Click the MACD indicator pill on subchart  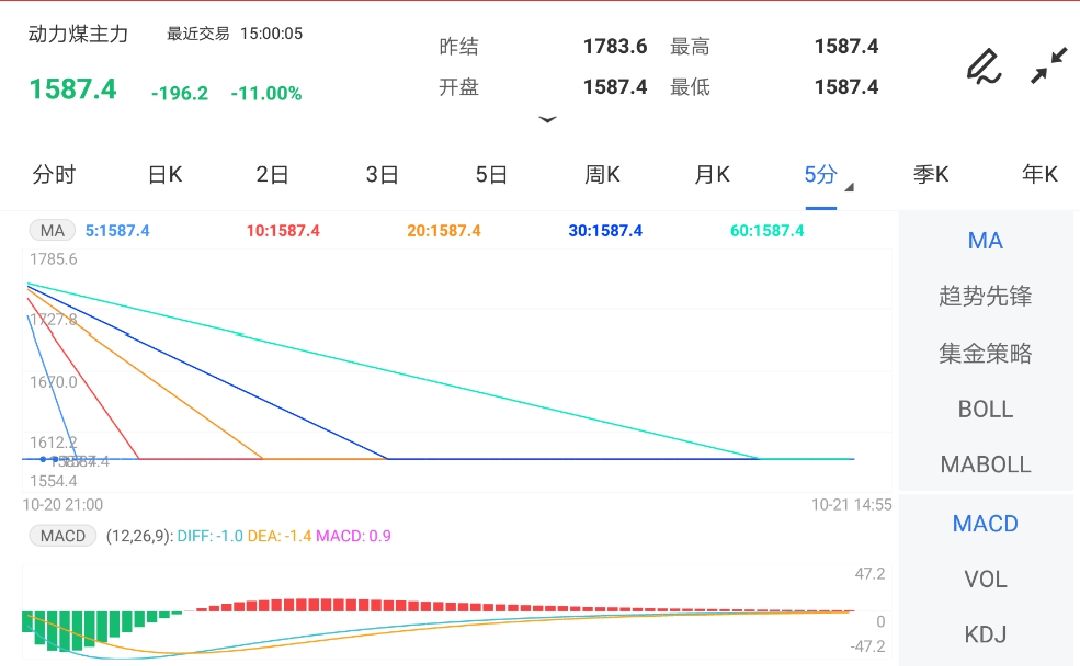[x=63, y=536]
